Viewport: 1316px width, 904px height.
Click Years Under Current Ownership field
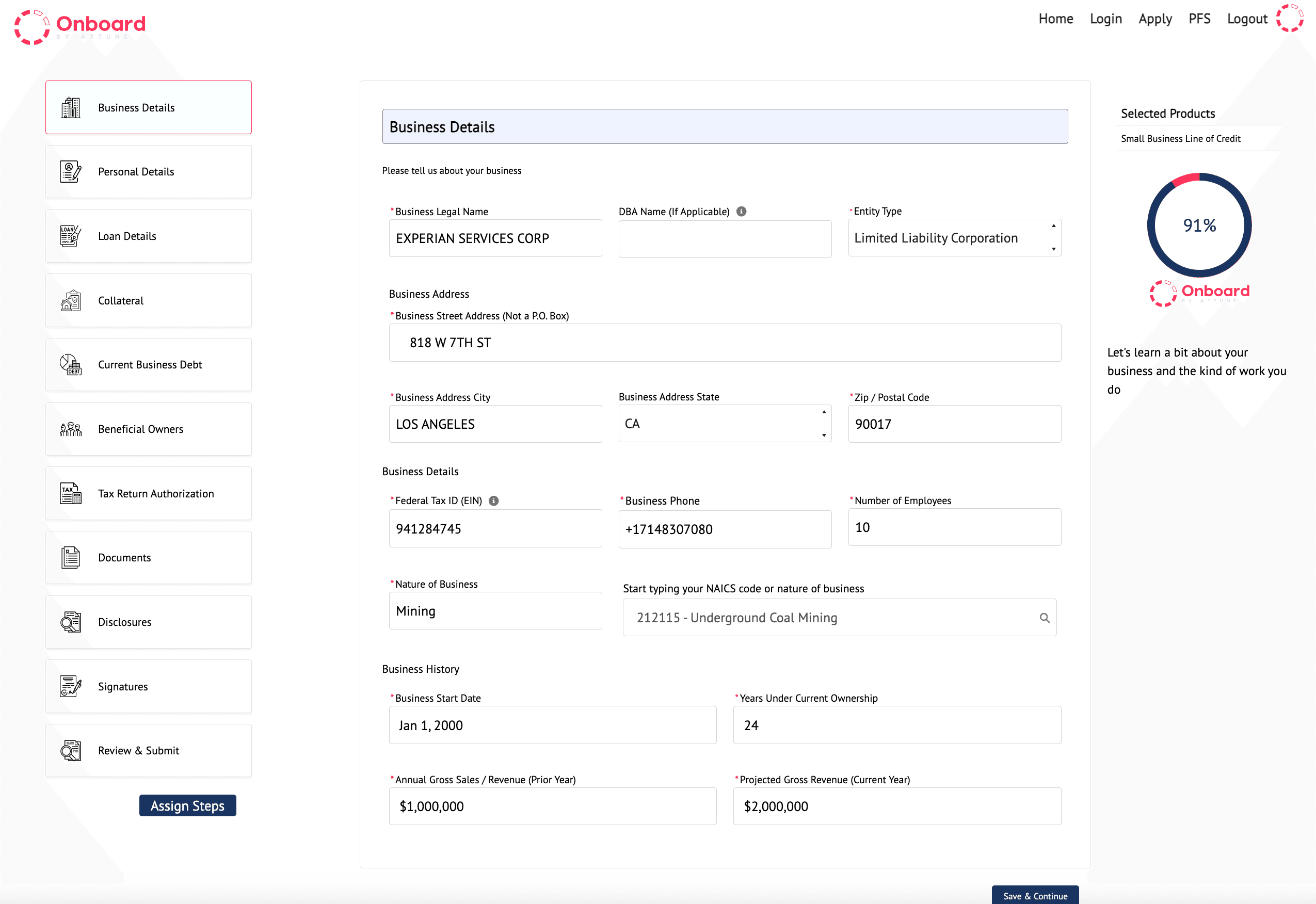click(897, 725)
